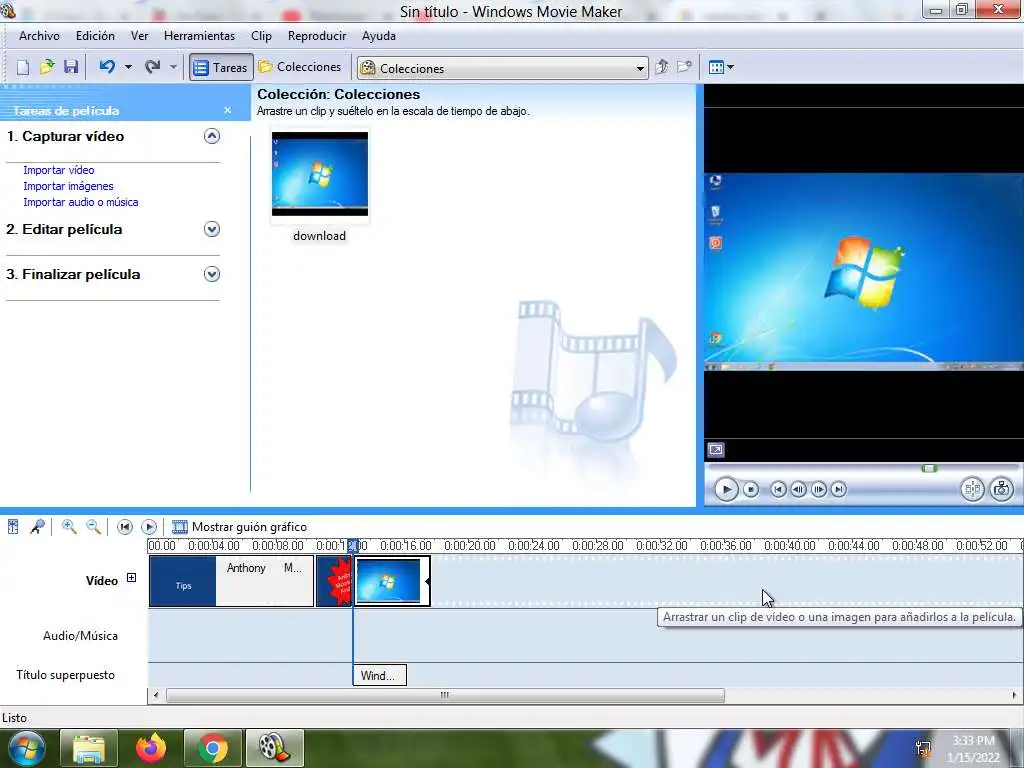The height and width of the screenshot is (768, 1024).
Task: Click the timeline scroll right arrow
Action: pos(1014,696)
